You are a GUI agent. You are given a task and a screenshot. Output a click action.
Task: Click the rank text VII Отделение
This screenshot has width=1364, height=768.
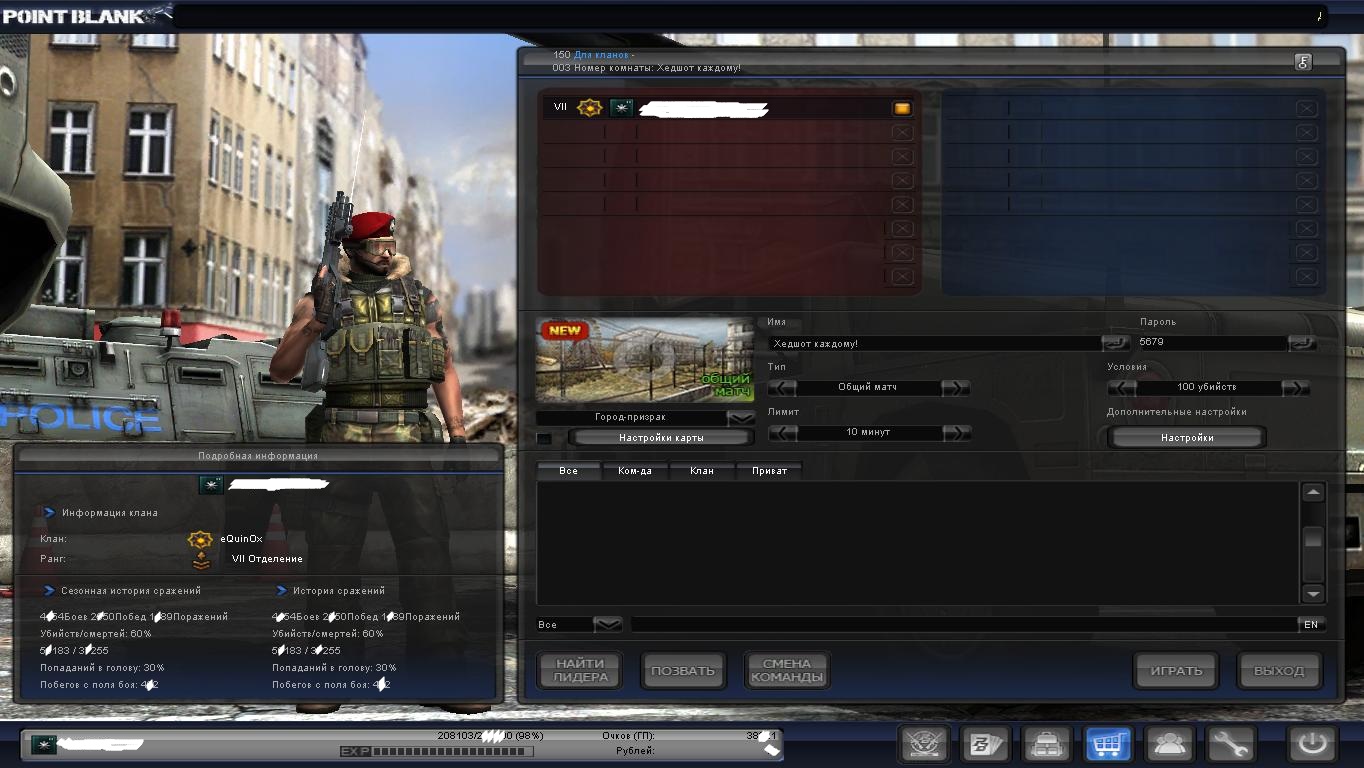pyautogui.click(x=267, y=559)
